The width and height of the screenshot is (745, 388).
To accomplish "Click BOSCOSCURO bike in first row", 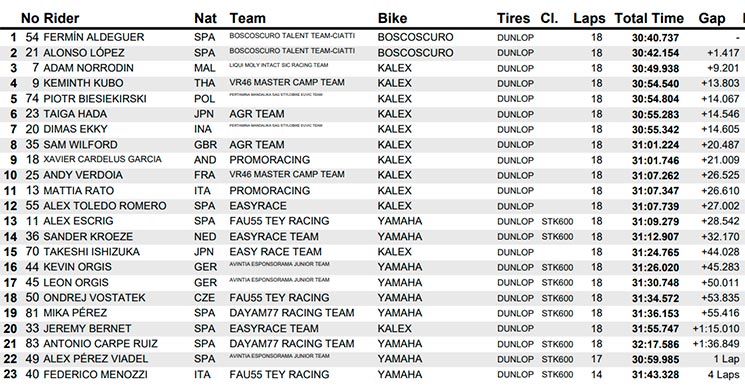I will click(415, 37).
